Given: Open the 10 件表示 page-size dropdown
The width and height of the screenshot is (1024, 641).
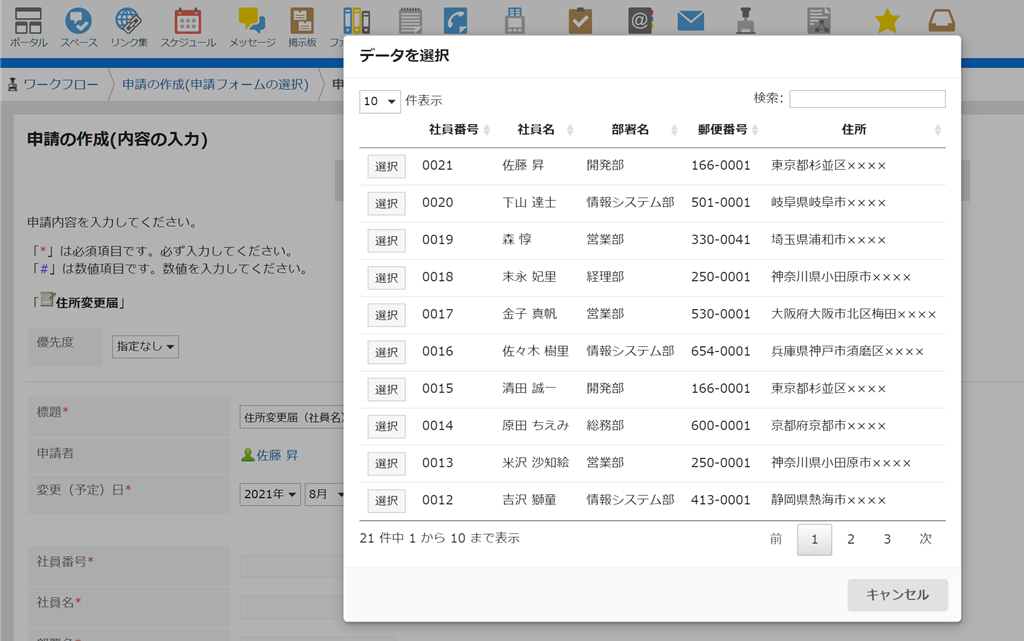Looking at the screenshot, I should (x=379, y=101).
